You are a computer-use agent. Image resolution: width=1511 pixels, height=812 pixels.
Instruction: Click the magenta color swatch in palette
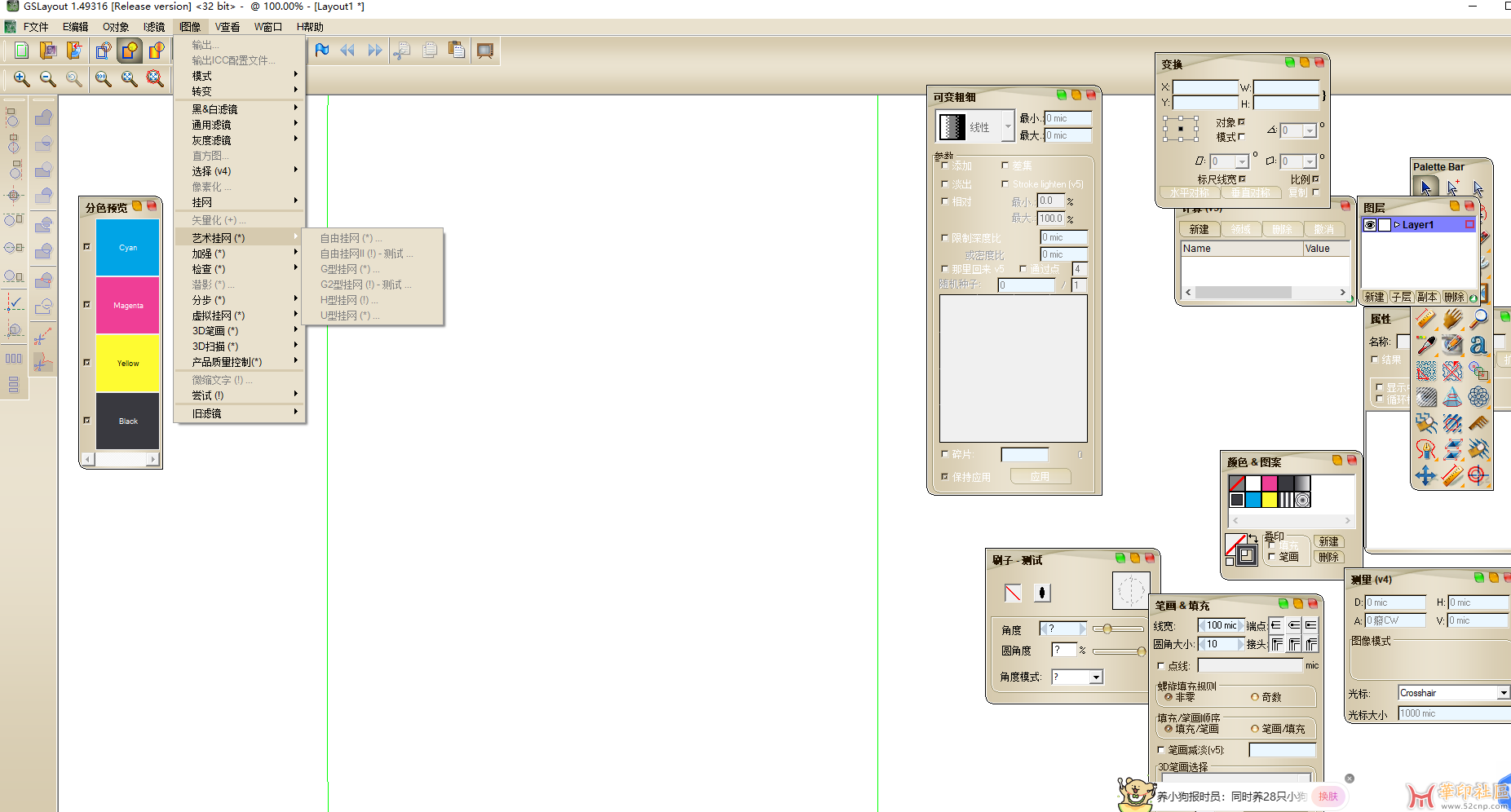coord(1270,483)
